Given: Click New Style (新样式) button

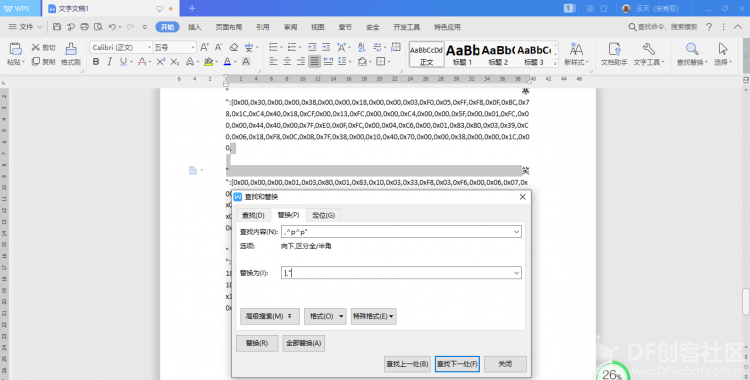Looking at the screenshot, I should (576, 54).
